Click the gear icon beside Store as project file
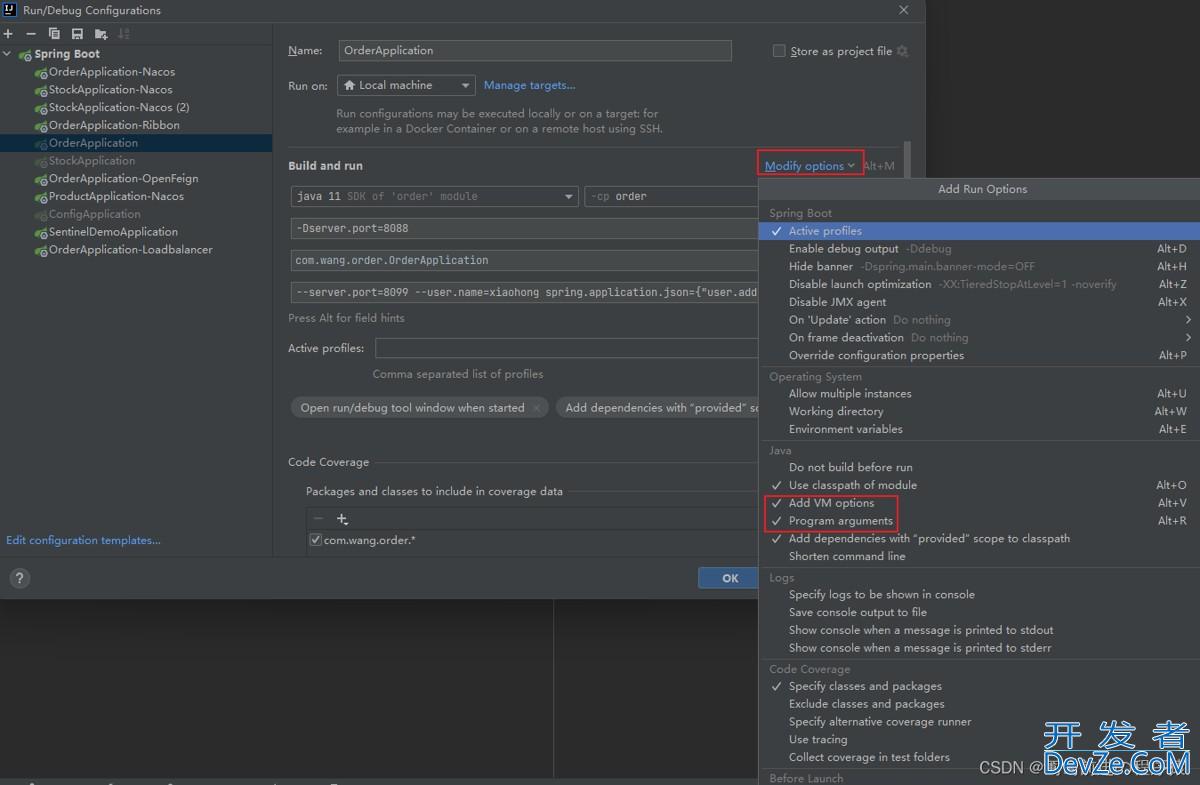Image resolution: width=1200 pixels, height=785 pixels. pyautogui.click(x=903, y=51)
